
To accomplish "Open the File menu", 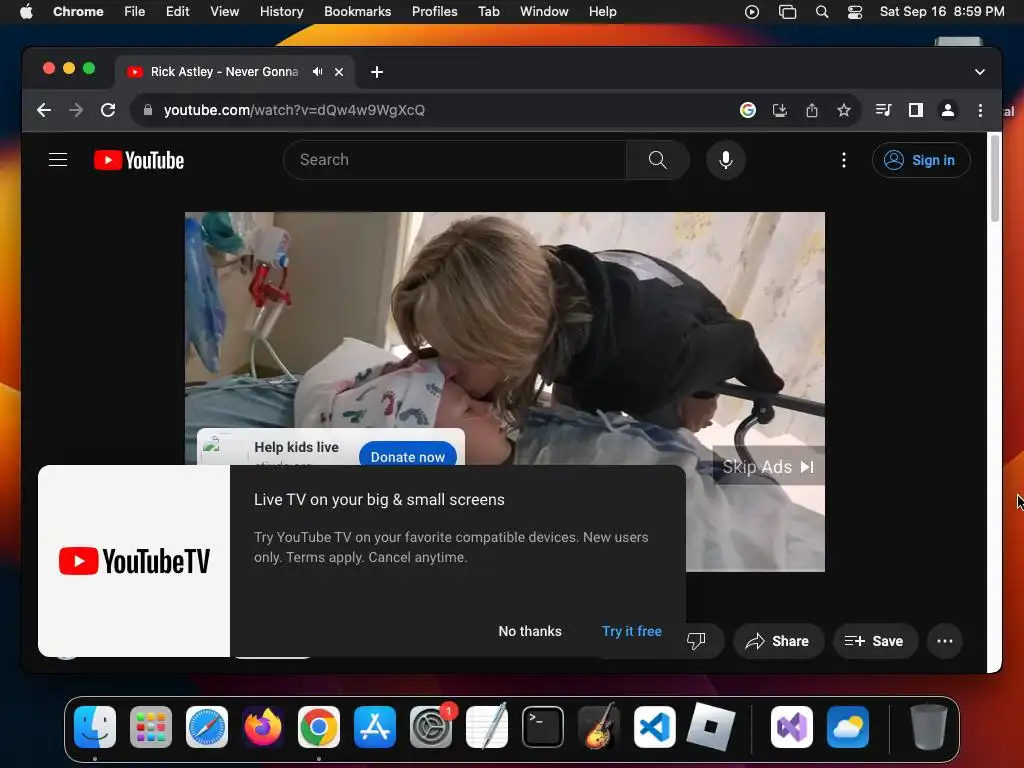I will click(135, 12).
